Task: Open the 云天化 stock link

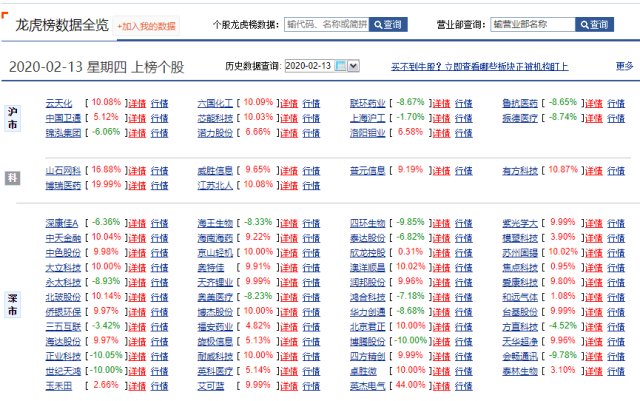Action: point(59,103)
